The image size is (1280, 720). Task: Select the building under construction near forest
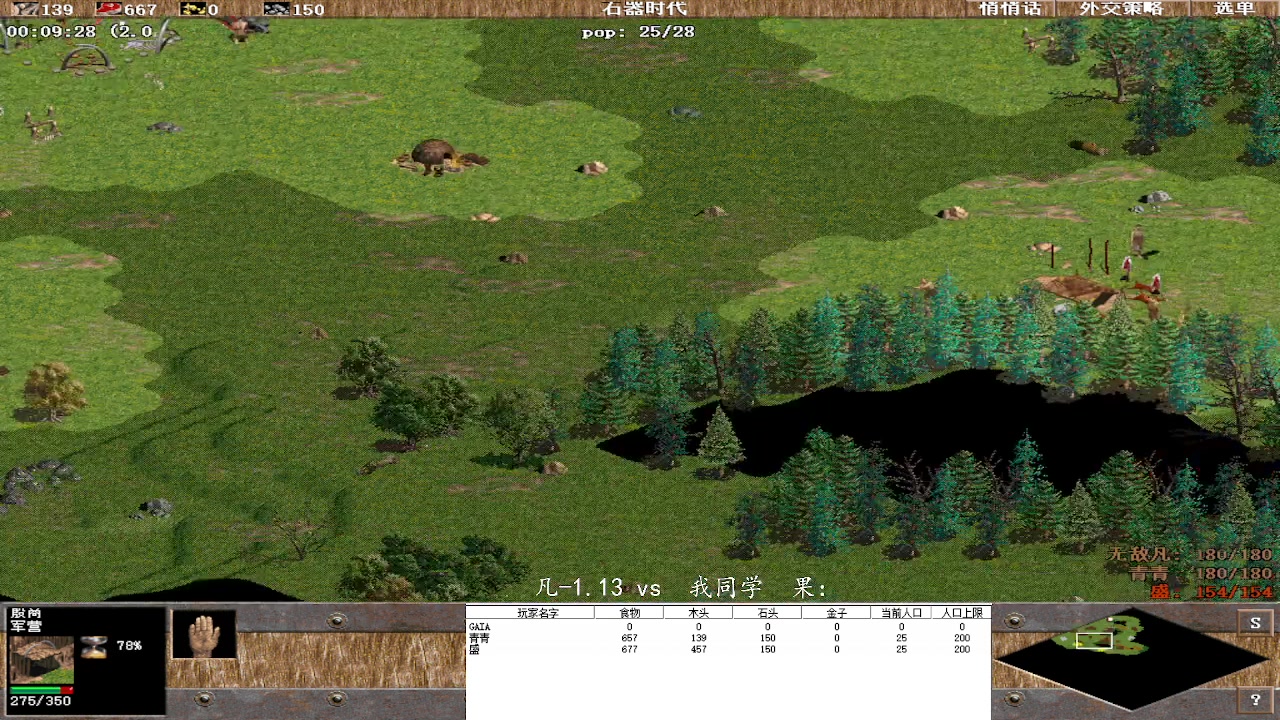click(x=1078, y=291)
